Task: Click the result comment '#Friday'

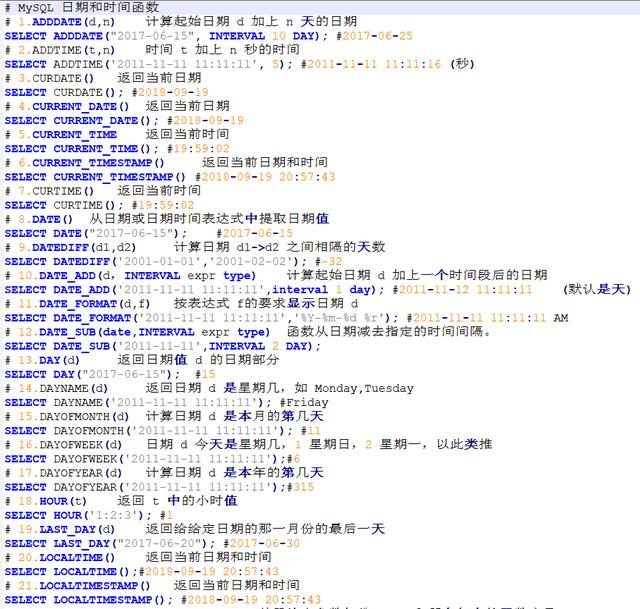Action: (x=304, y=402)
